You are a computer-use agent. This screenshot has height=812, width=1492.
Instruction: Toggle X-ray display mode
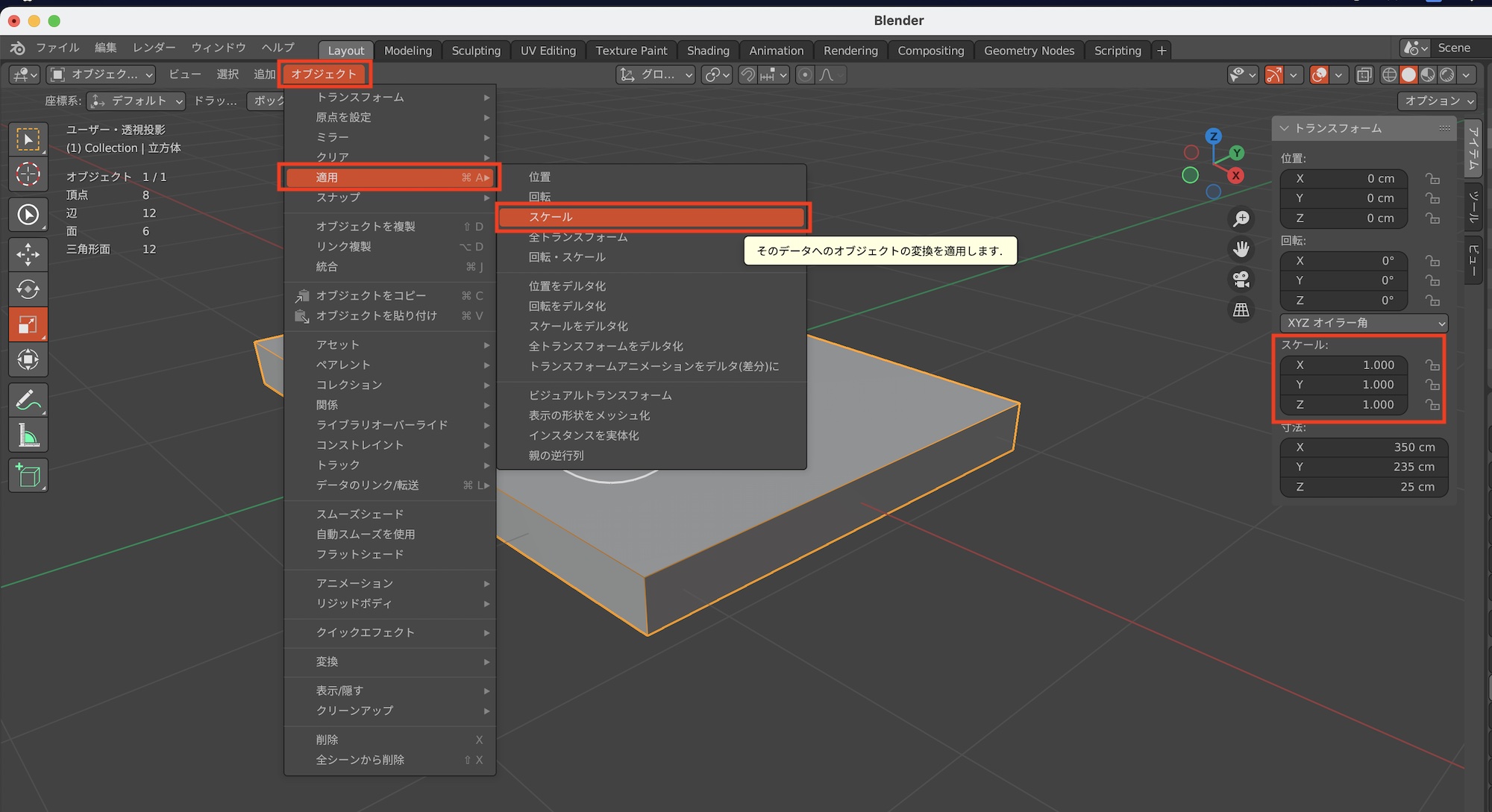tap(1364, 75)
